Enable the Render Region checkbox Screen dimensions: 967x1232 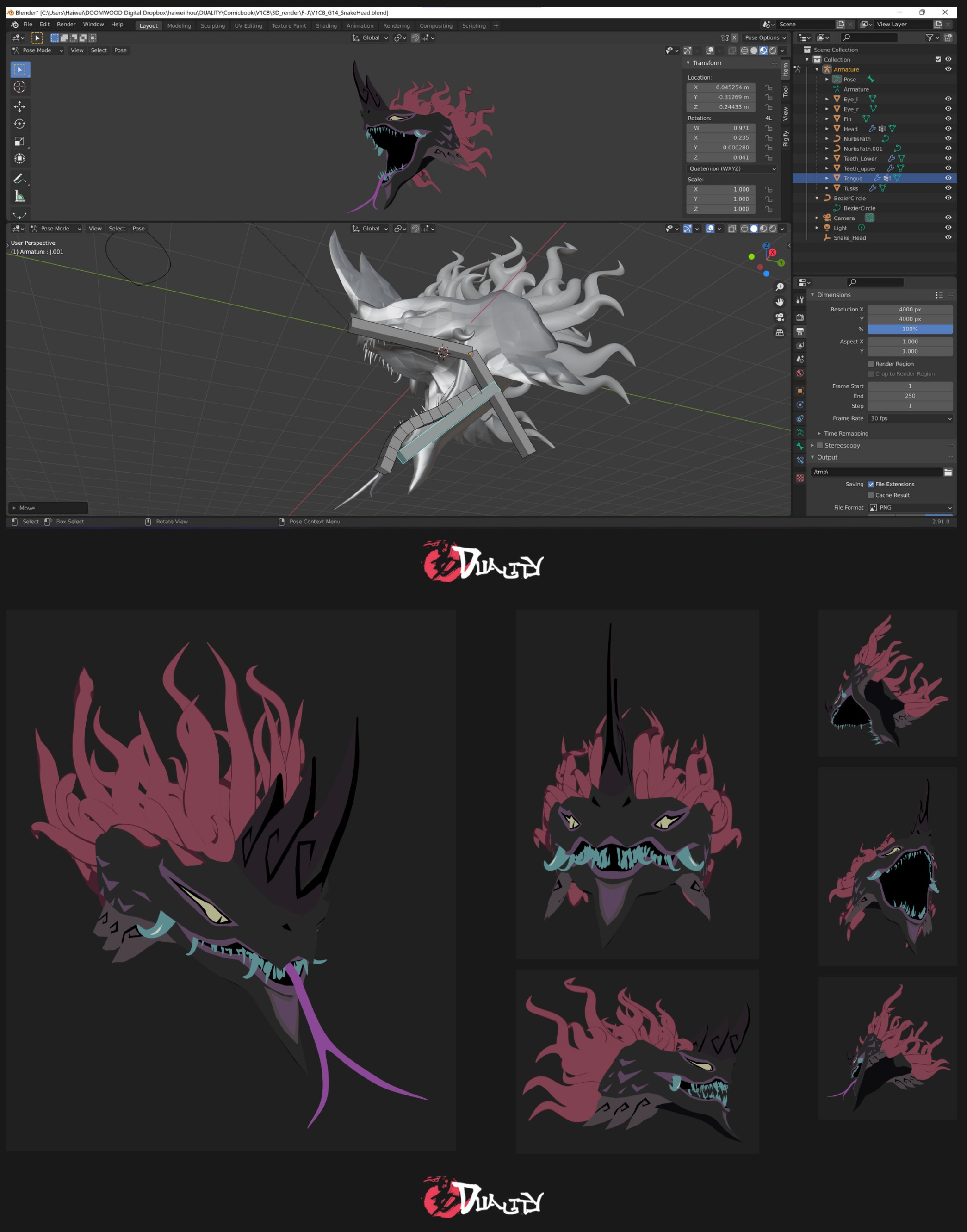871,364
